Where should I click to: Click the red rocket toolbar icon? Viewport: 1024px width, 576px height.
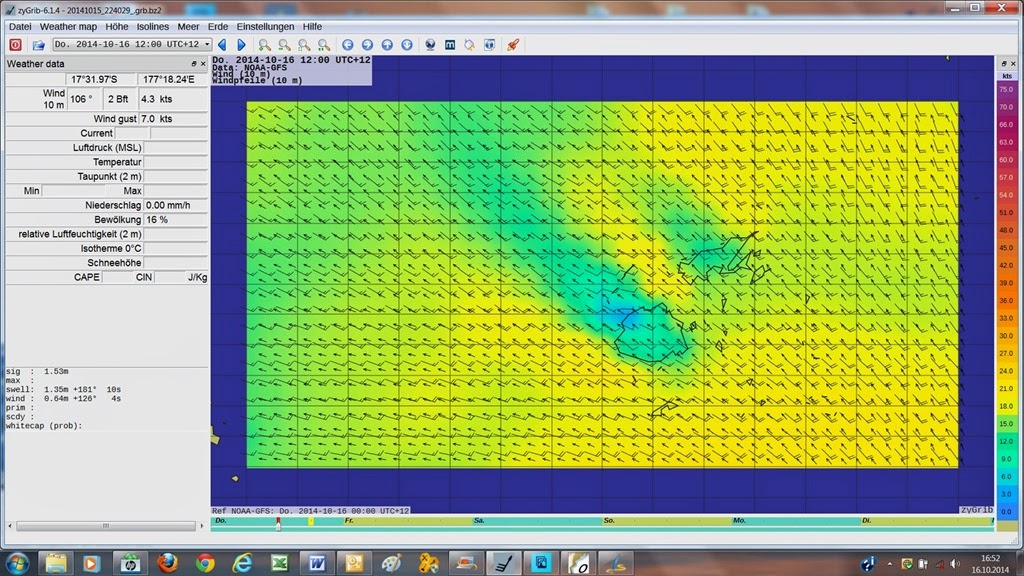[513, 44]
